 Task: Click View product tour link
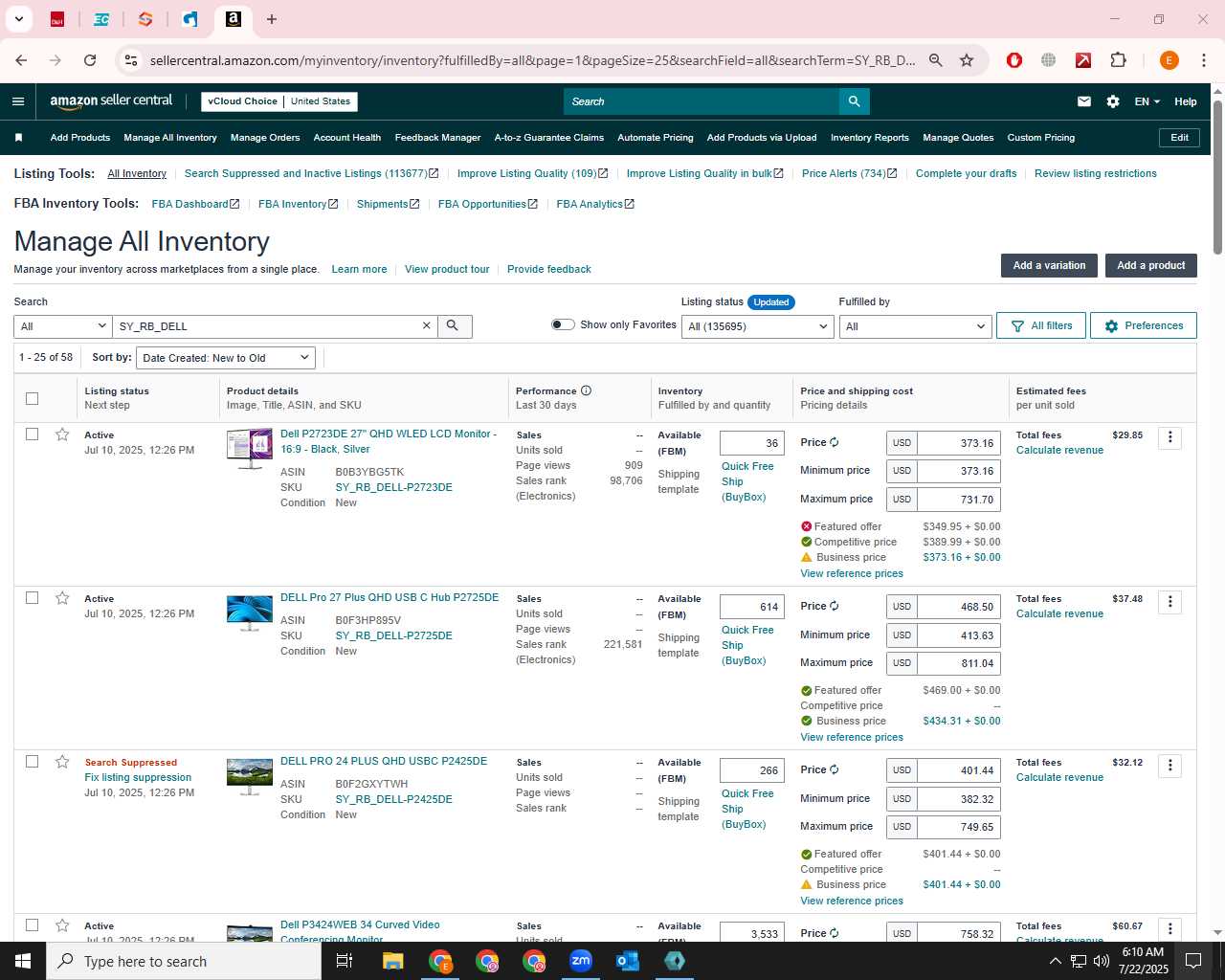tap(447, 269)
